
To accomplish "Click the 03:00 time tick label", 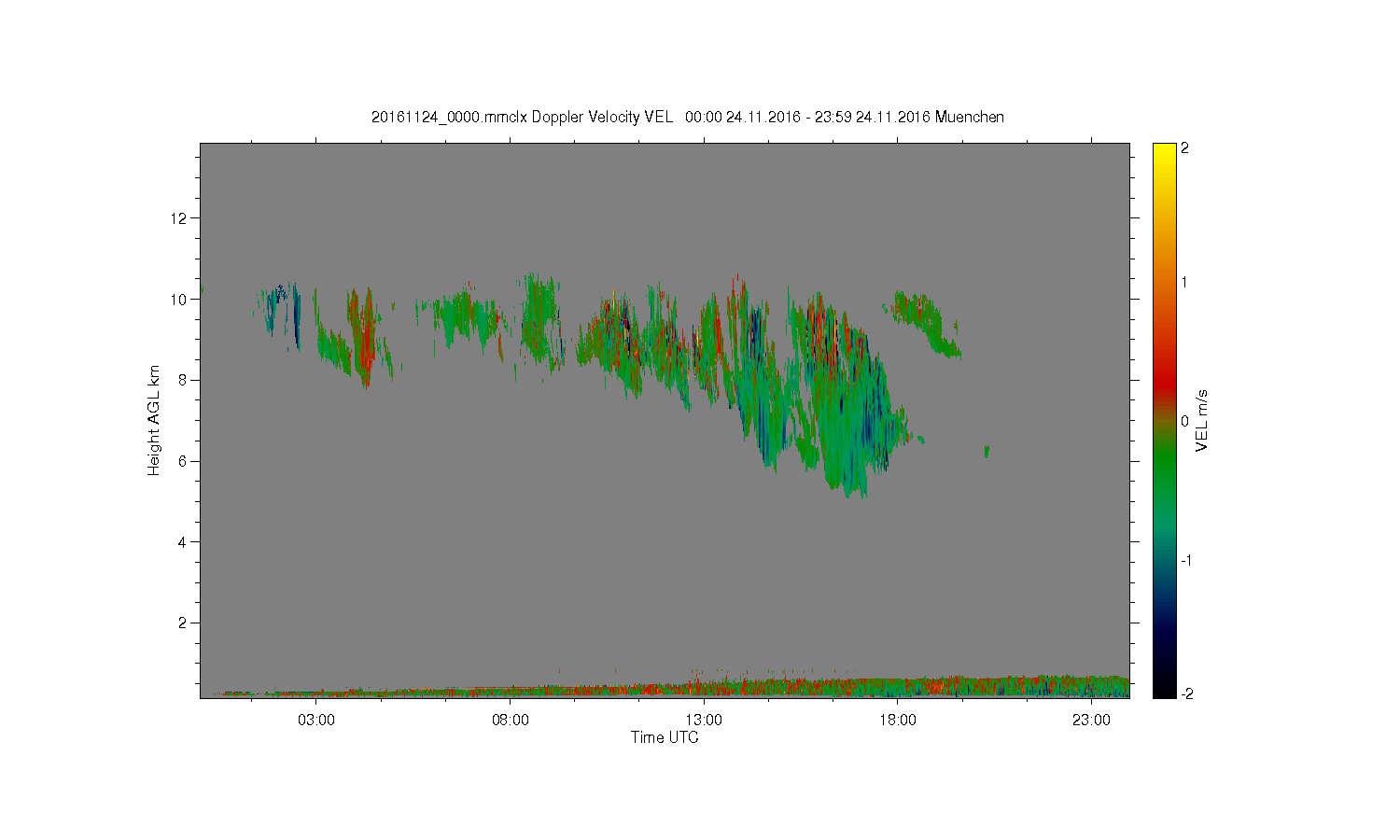I will click(x=316, y=721).
